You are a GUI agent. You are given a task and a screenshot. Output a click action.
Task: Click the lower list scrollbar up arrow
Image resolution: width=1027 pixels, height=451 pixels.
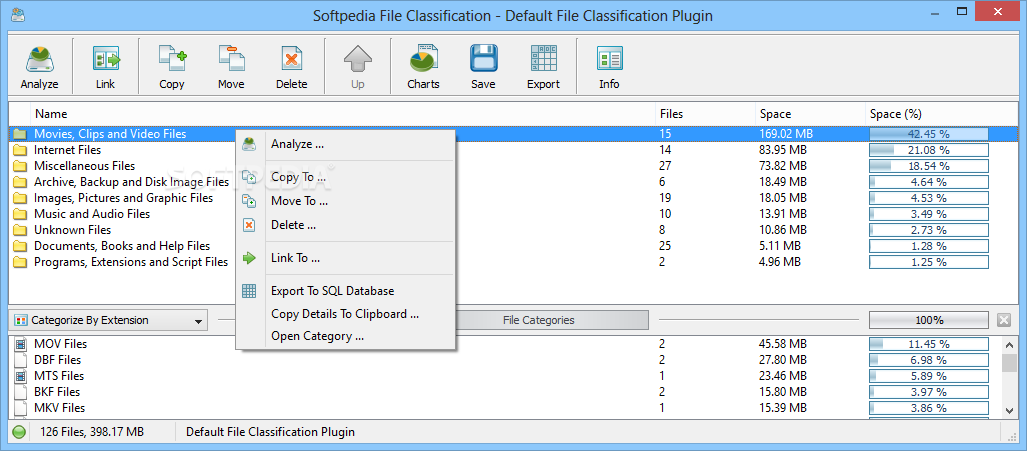point(1009,343)
